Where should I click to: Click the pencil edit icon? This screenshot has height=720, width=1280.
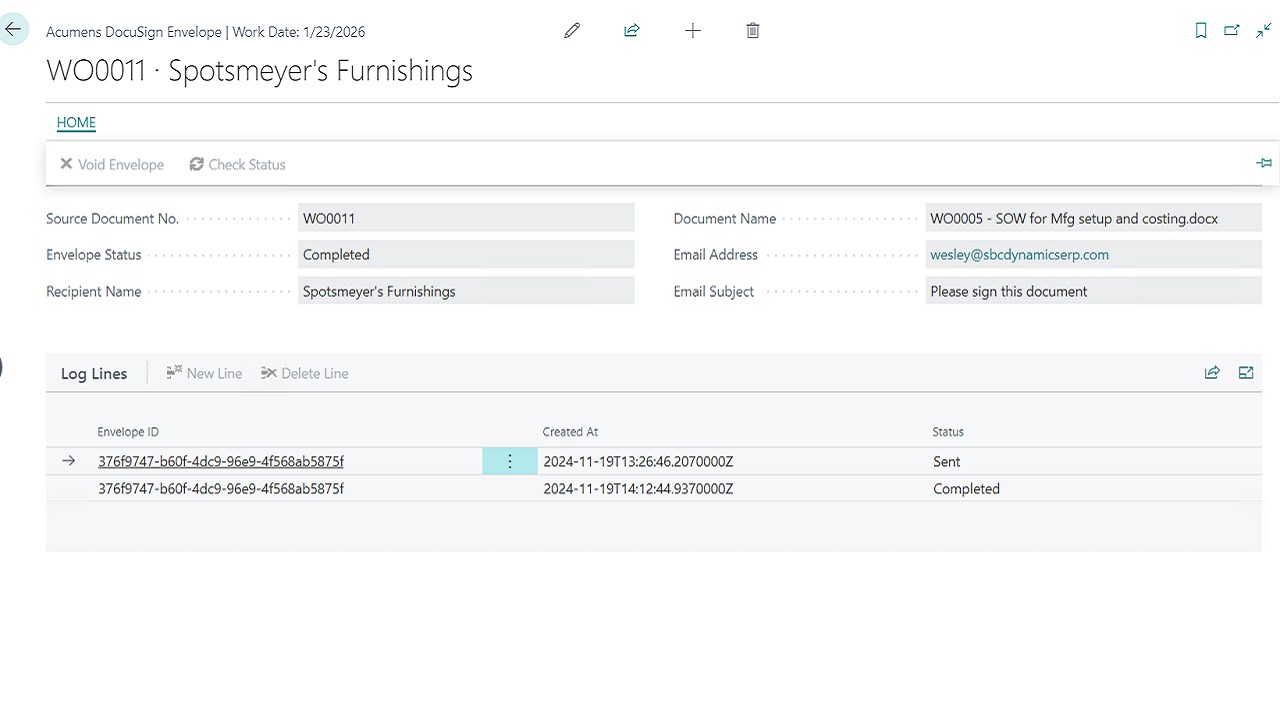[x=572, y=31]
